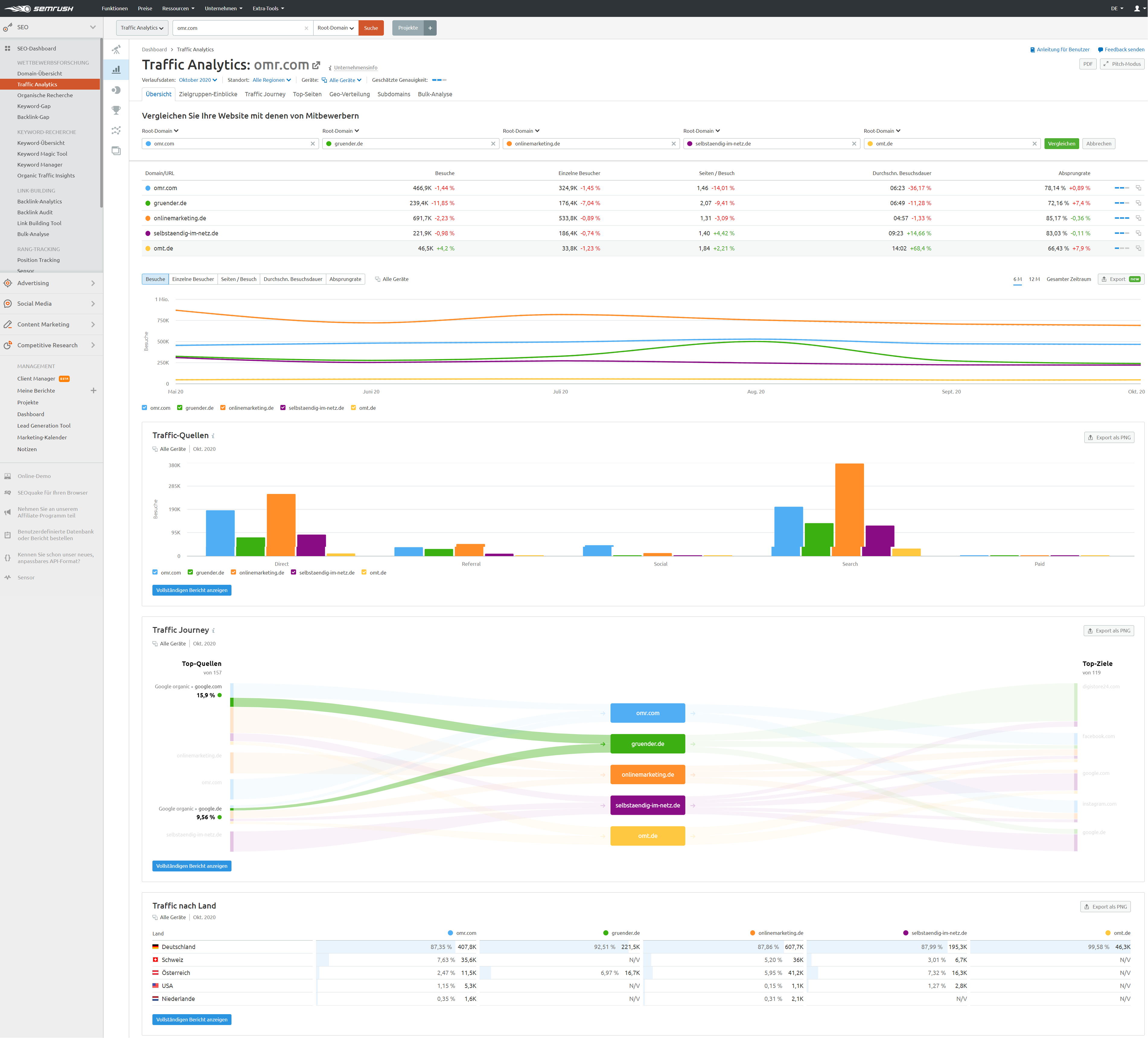This screenshot has height=1038, width=1148.
Task: Click the device icon in the omt.de row
Action: [x=1138, y=248]
